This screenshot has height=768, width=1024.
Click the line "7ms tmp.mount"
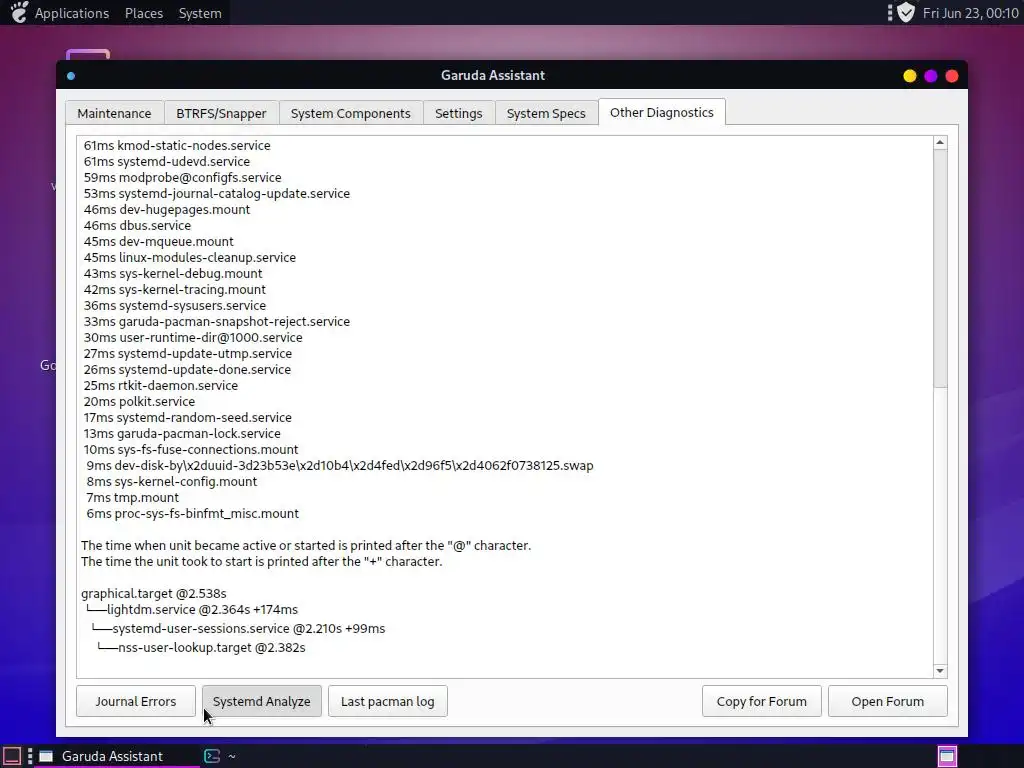tap(133, 497)
